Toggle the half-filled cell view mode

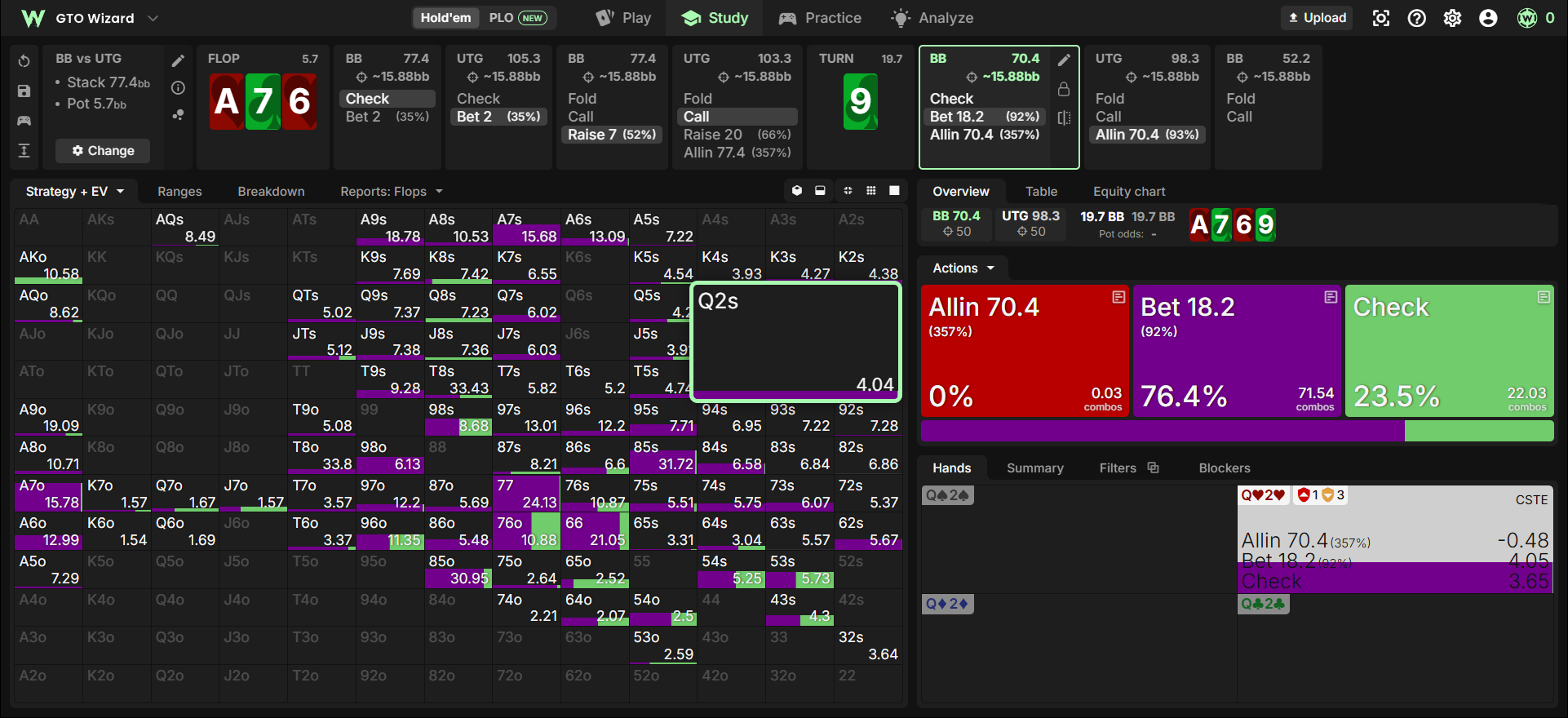point(820,190)
